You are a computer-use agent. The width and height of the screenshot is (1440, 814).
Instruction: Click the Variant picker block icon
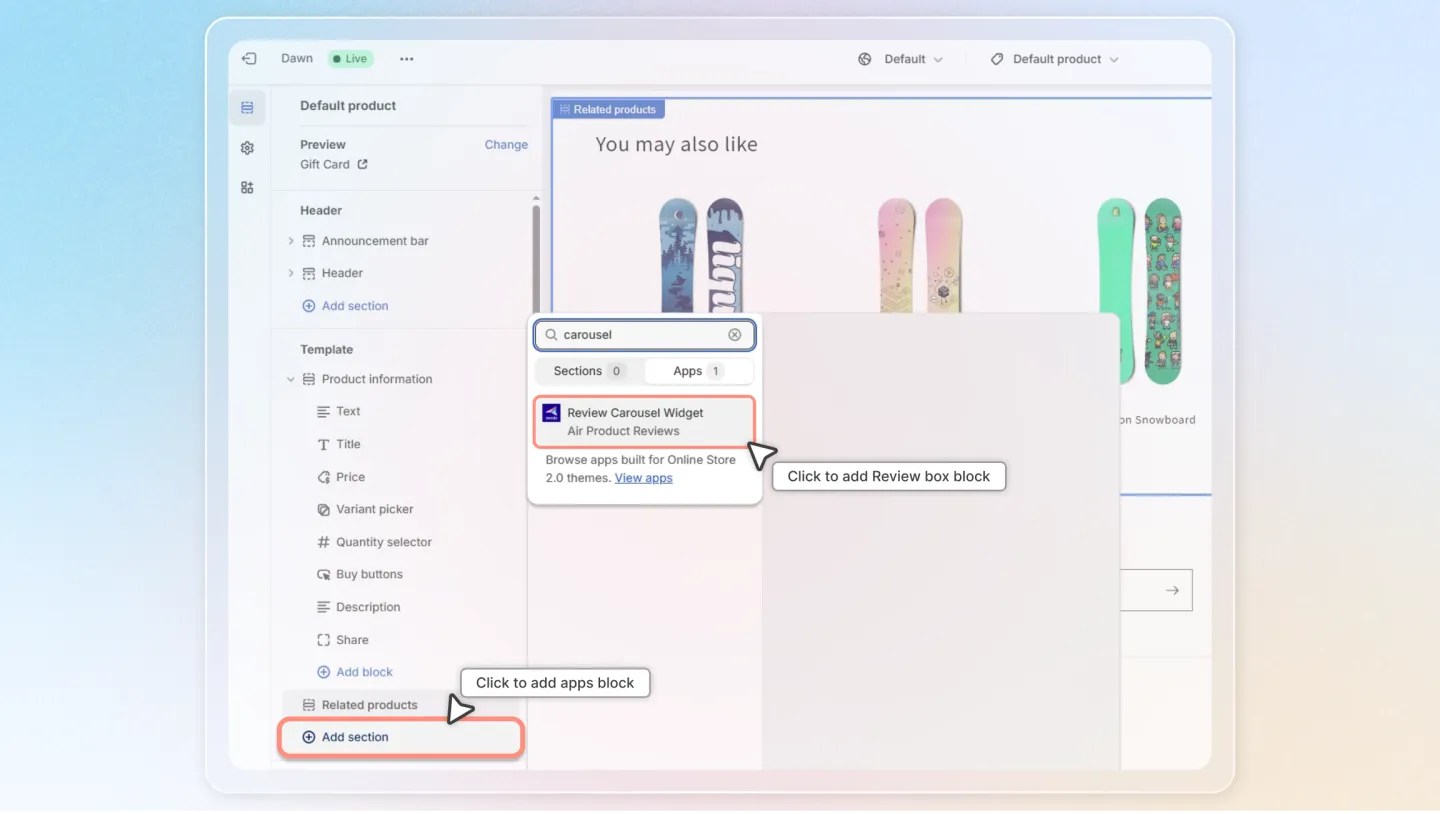[323, 509]
